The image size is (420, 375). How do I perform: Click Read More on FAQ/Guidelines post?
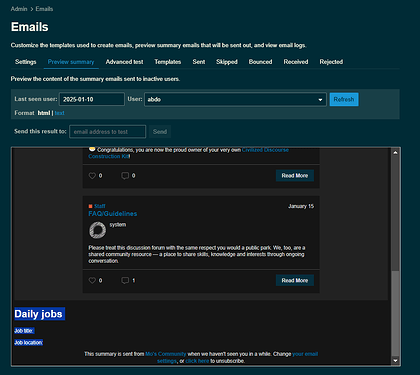(295, 280)
